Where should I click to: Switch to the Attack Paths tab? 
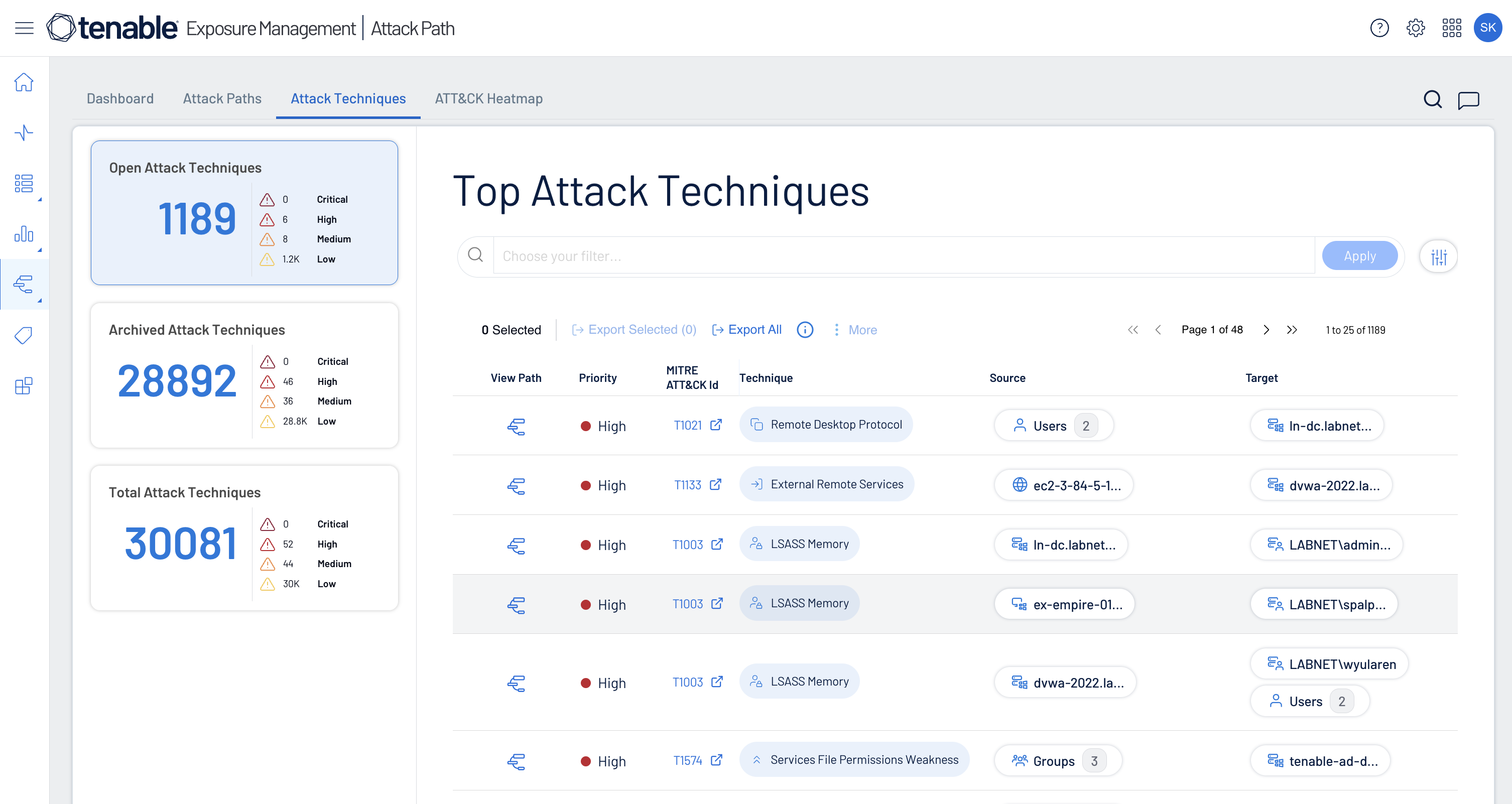(x=222, y=98)
